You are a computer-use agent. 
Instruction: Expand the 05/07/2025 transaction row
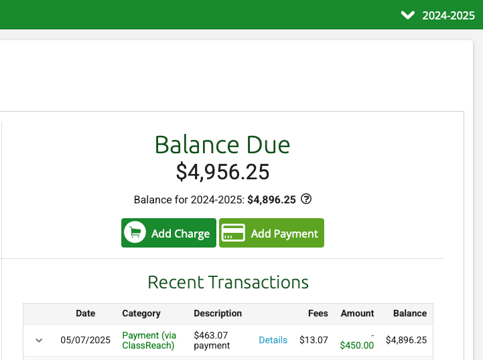point(39,340)
